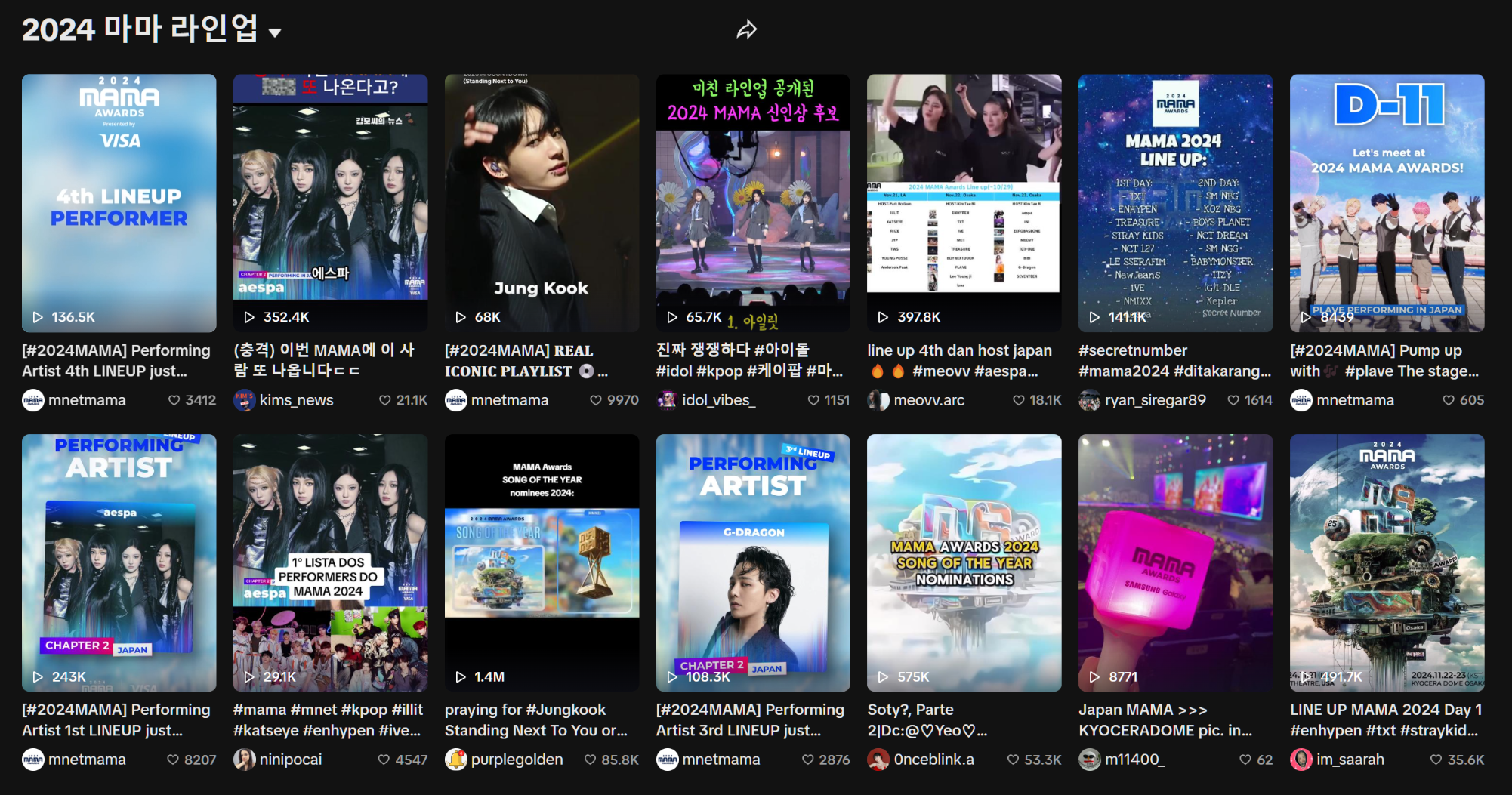
Task: Open the pink MAMA lightstick video
Action: coord(1176,562)
